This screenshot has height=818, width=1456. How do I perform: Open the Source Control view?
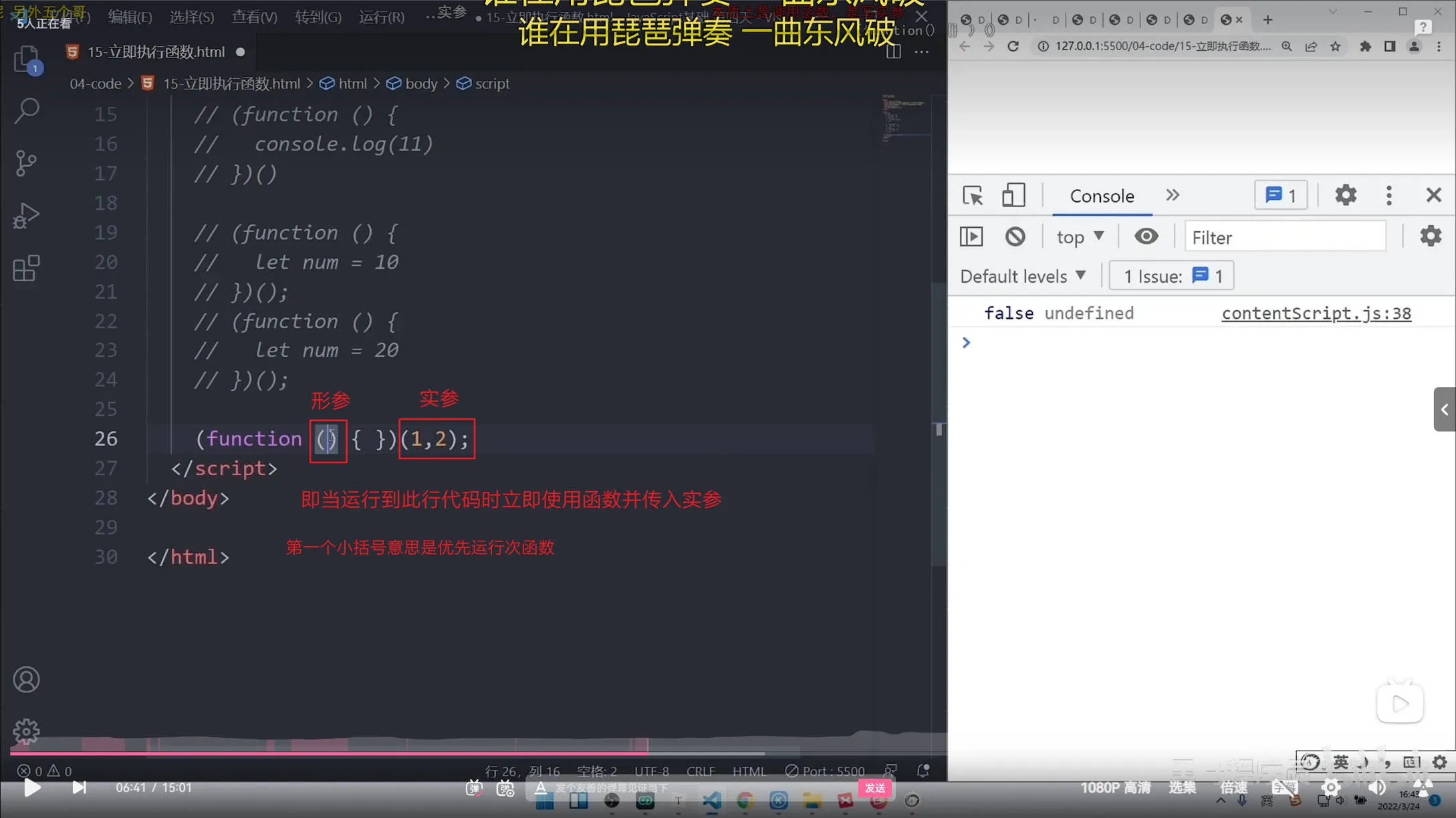[26, 163]
